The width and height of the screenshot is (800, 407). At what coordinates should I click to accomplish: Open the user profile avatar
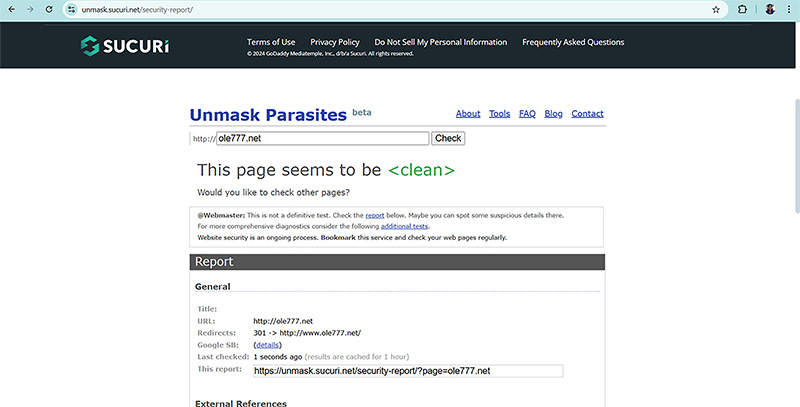click(x=770, y=9)
